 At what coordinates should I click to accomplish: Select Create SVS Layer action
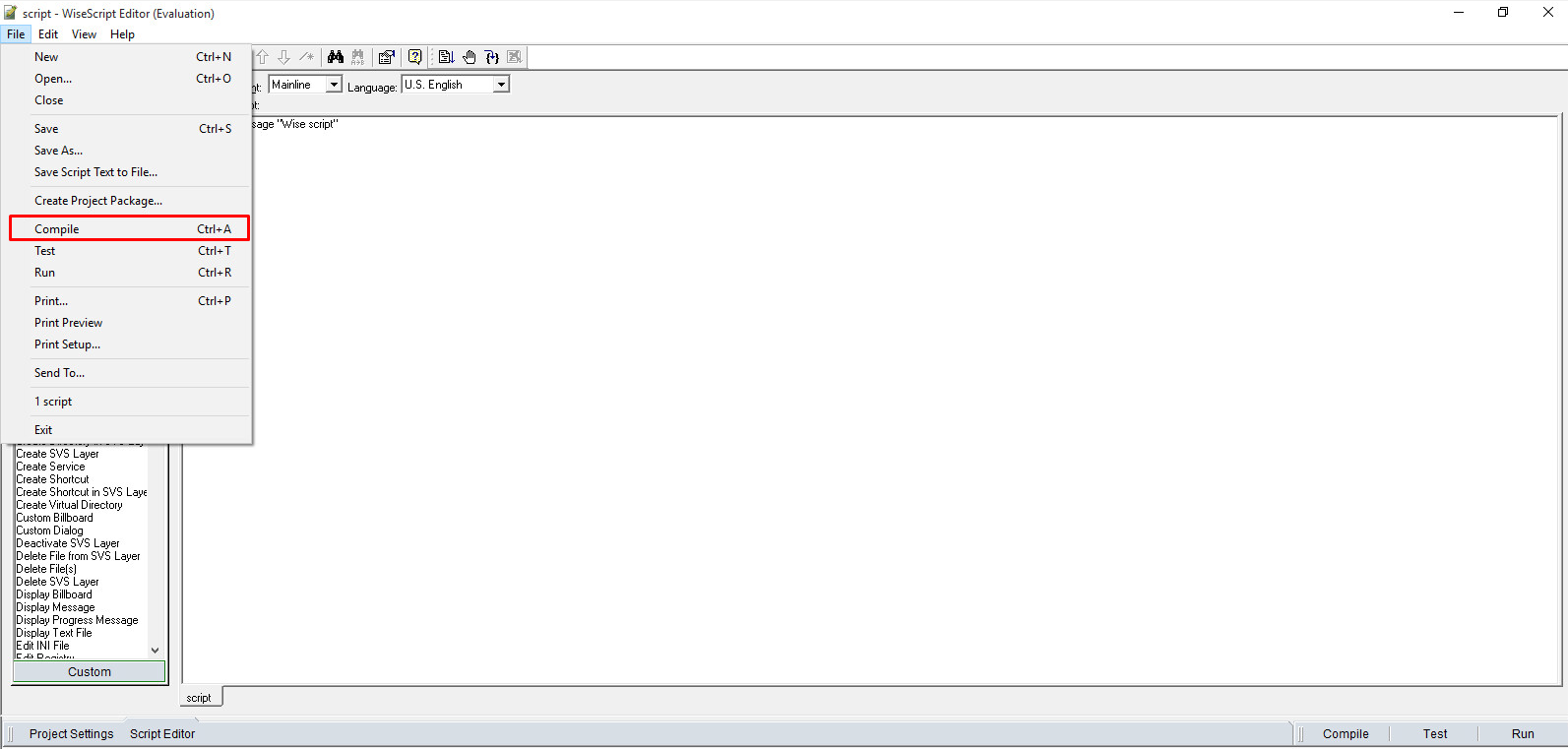point(57,454)
